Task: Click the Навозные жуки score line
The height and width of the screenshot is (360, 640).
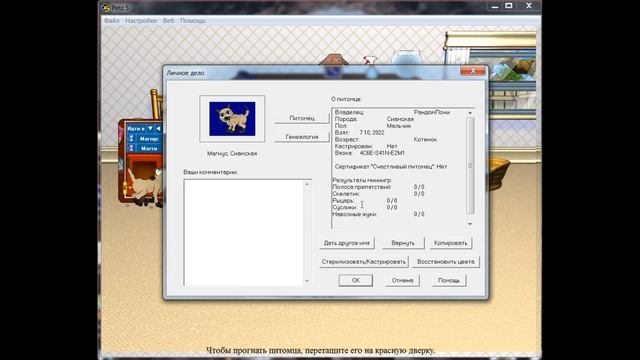Action: click(x=378, y=214)
